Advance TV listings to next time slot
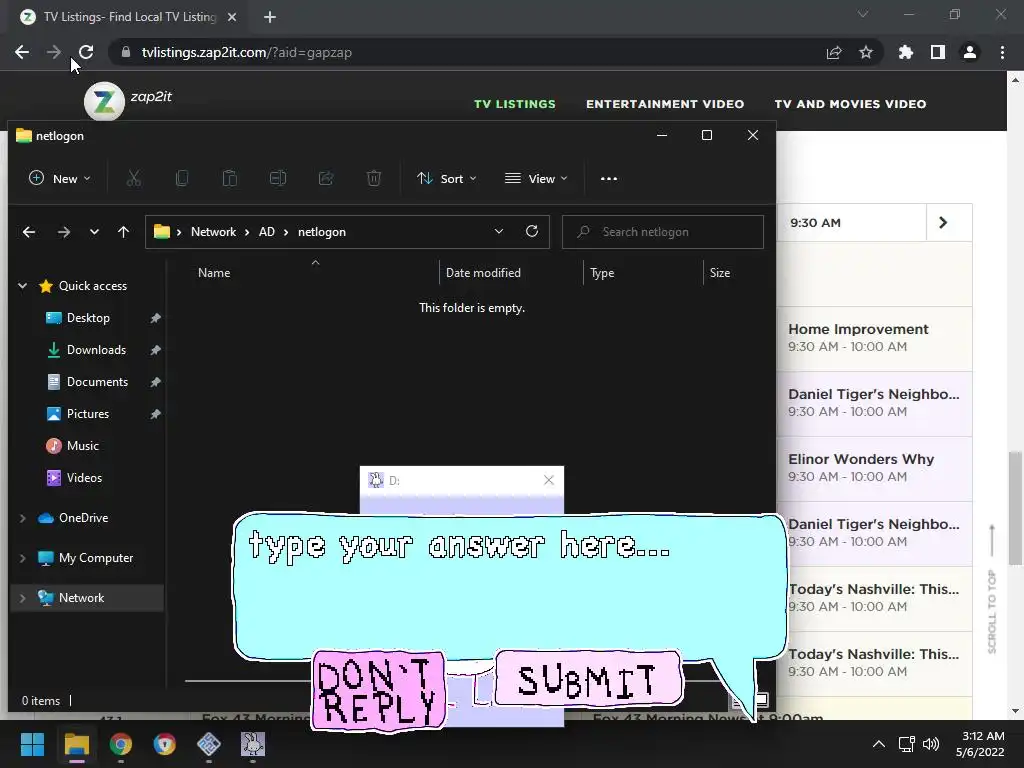The image size is (1024, 768). (x=942, y=223)
